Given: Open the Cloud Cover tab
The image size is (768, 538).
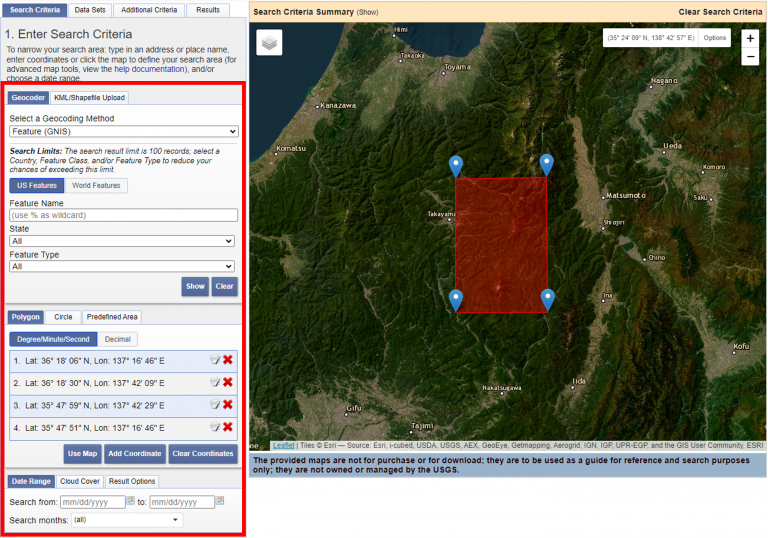Looking at the screenshot, I should click(80, 481).
